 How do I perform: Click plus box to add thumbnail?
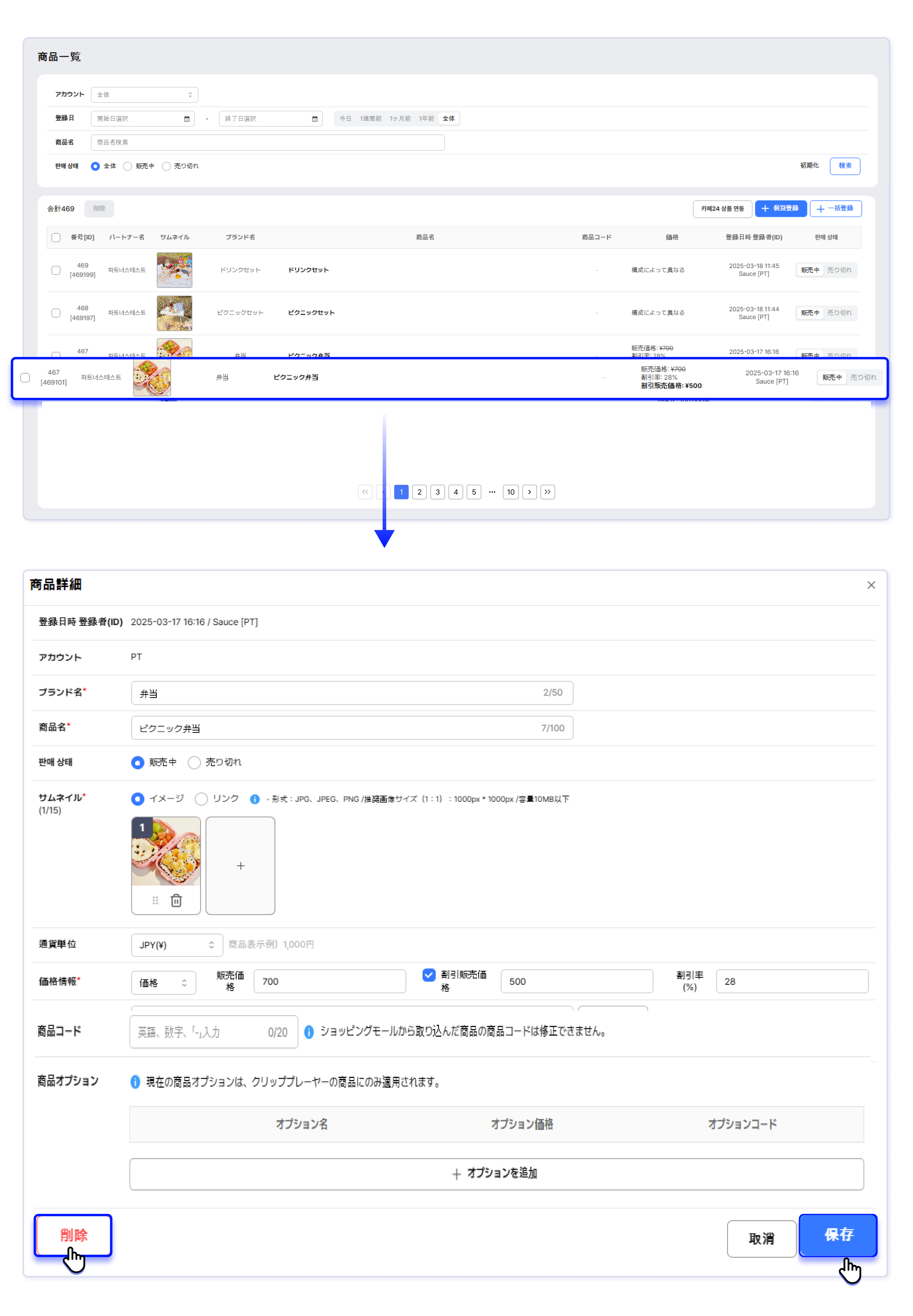[x=240, y=866]
